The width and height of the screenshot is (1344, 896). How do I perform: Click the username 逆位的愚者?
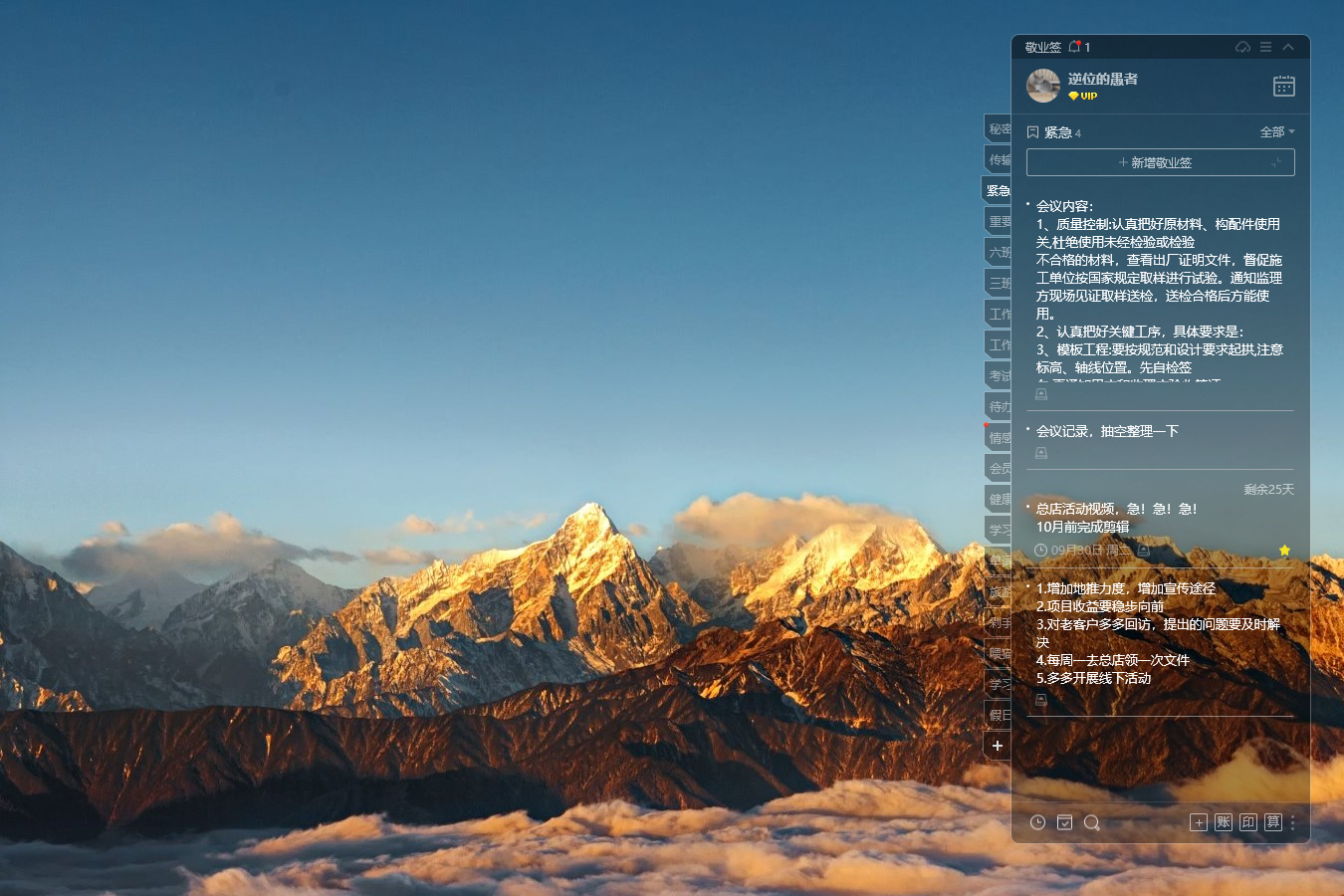1103,79
